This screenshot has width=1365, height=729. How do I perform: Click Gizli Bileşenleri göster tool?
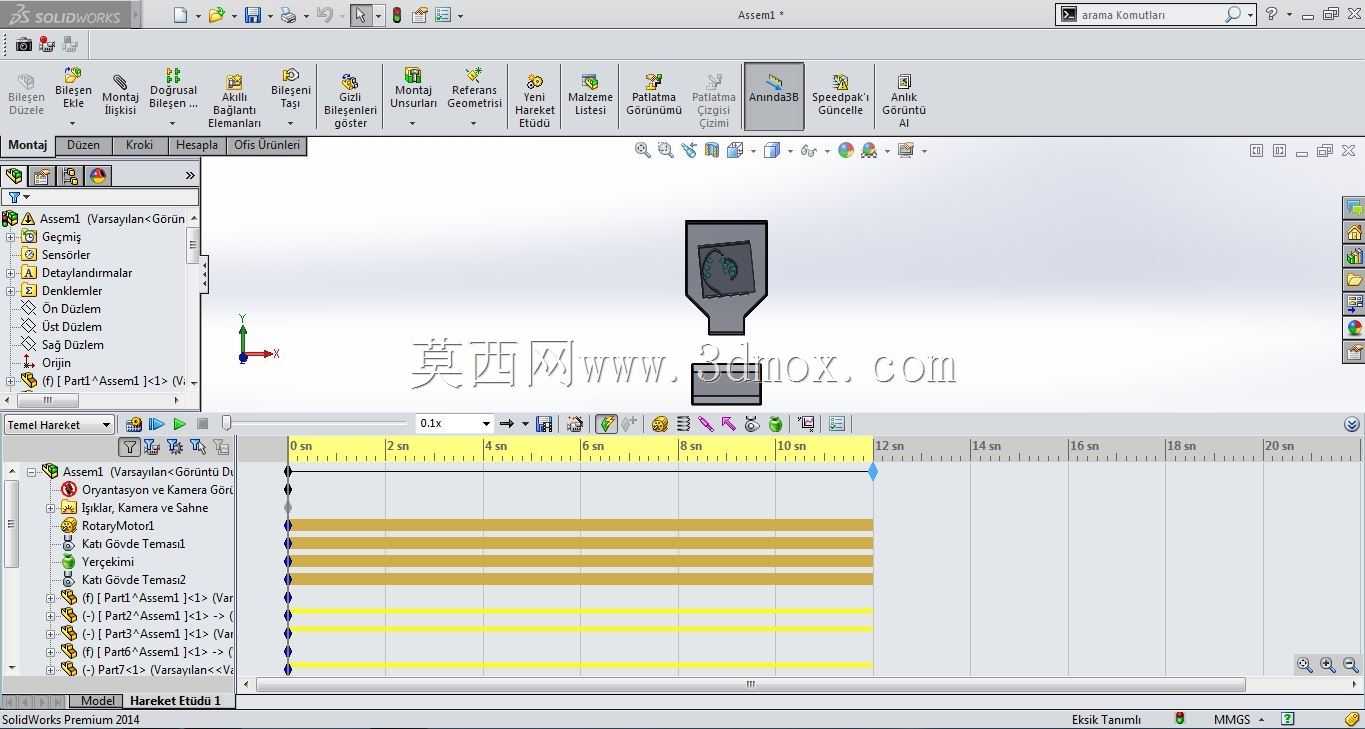click(350, 102)
